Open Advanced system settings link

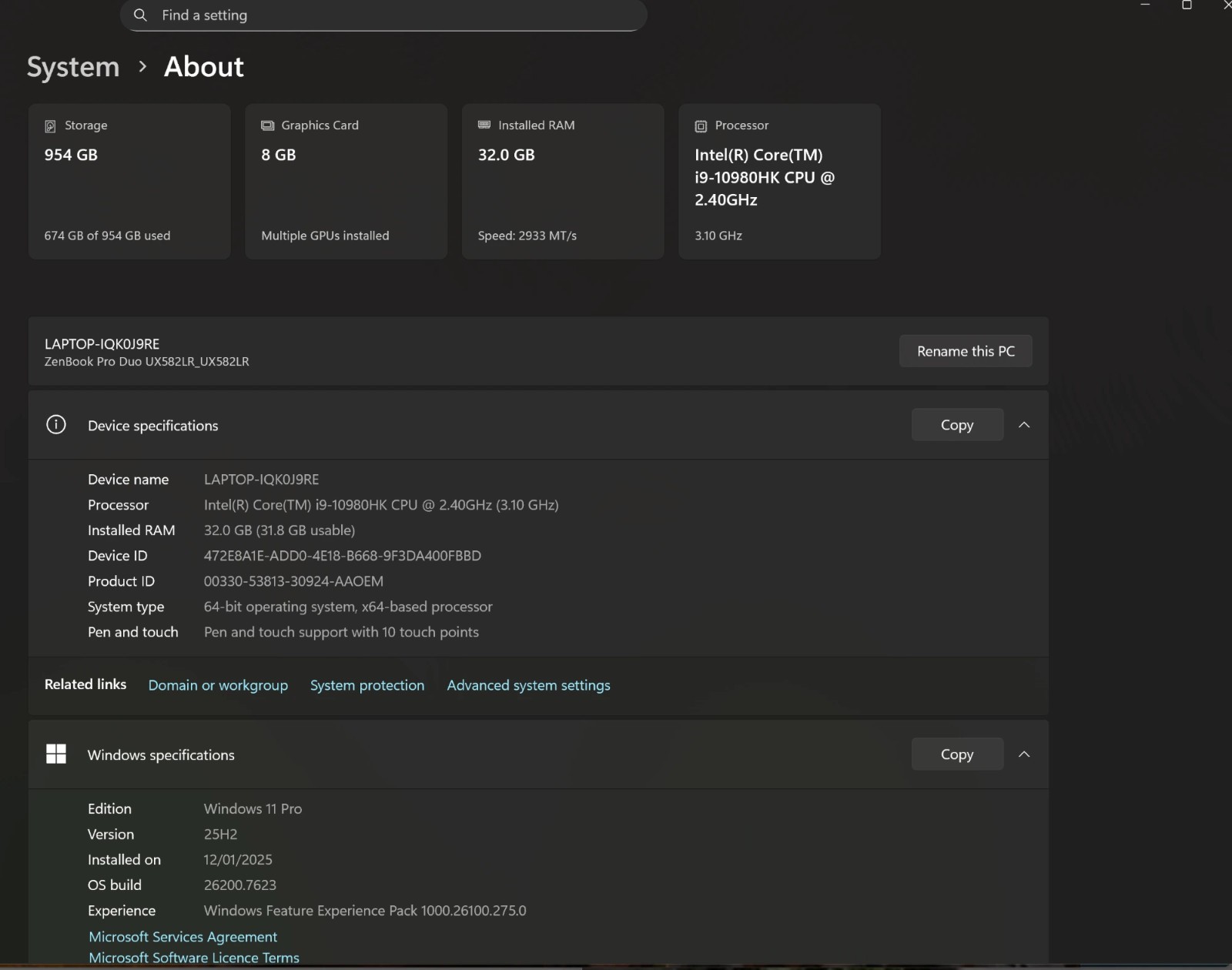click(x=528, y=685)
